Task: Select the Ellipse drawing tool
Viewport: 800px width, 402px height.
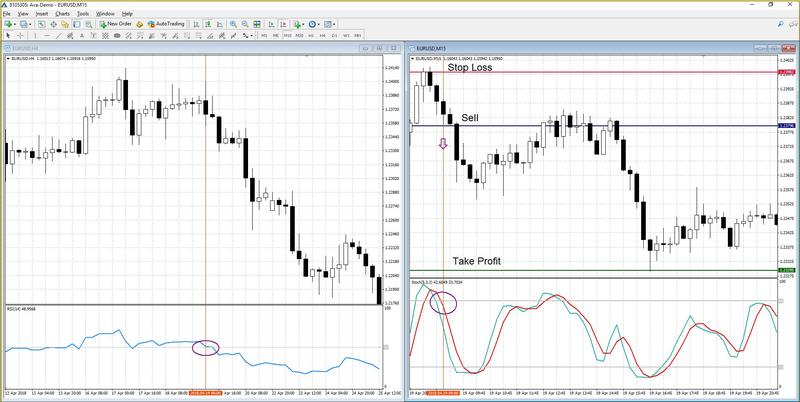Action: pyautogui.click(x=117, y=36)
